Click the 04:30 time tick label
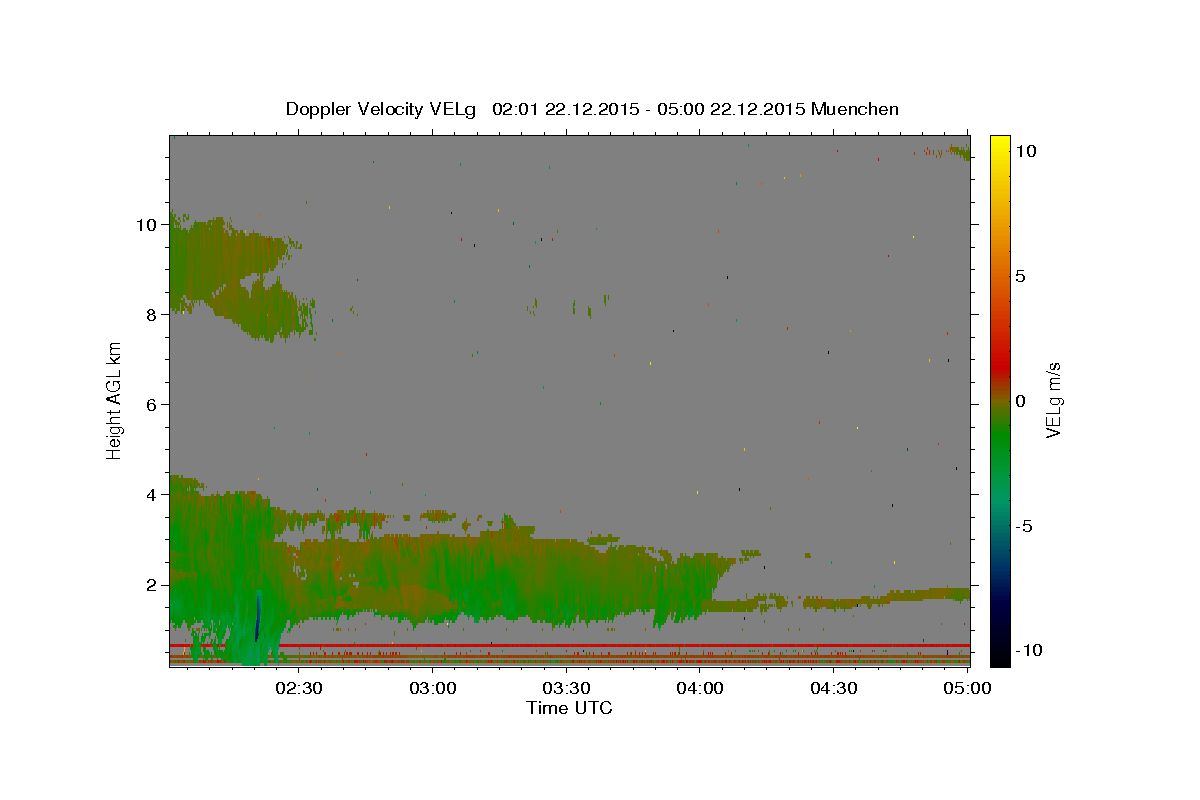The image size is (1200, 800). pos(833,688)
